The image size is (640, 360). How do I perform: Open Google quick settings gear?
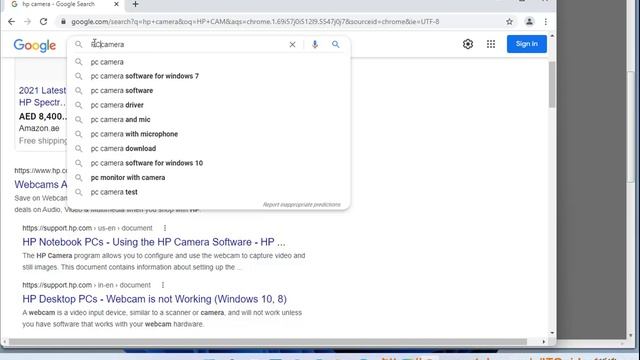pyautogui.click(x=468, y=44)
